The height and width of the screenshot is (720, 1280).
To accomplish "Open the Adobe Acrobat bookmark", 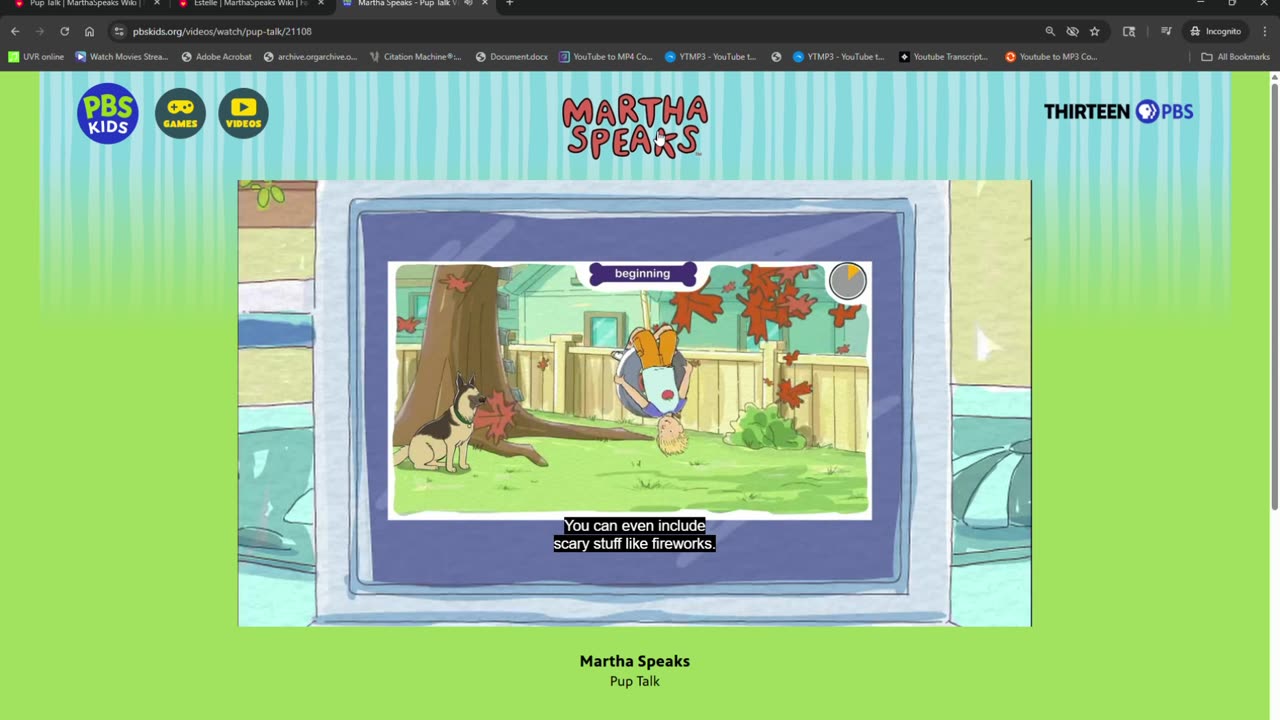I will click(217, 57).
